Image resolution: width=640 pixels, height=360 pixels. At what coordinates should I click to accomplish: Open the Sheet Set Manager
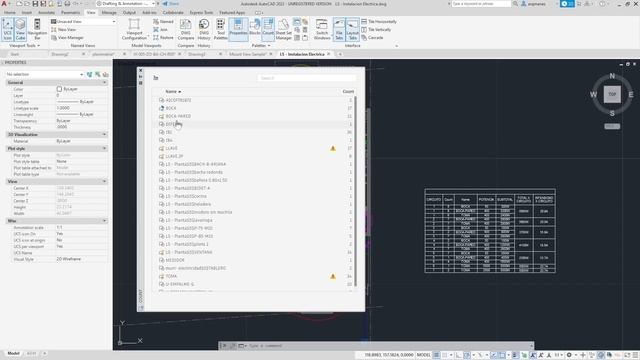(283, 29)
